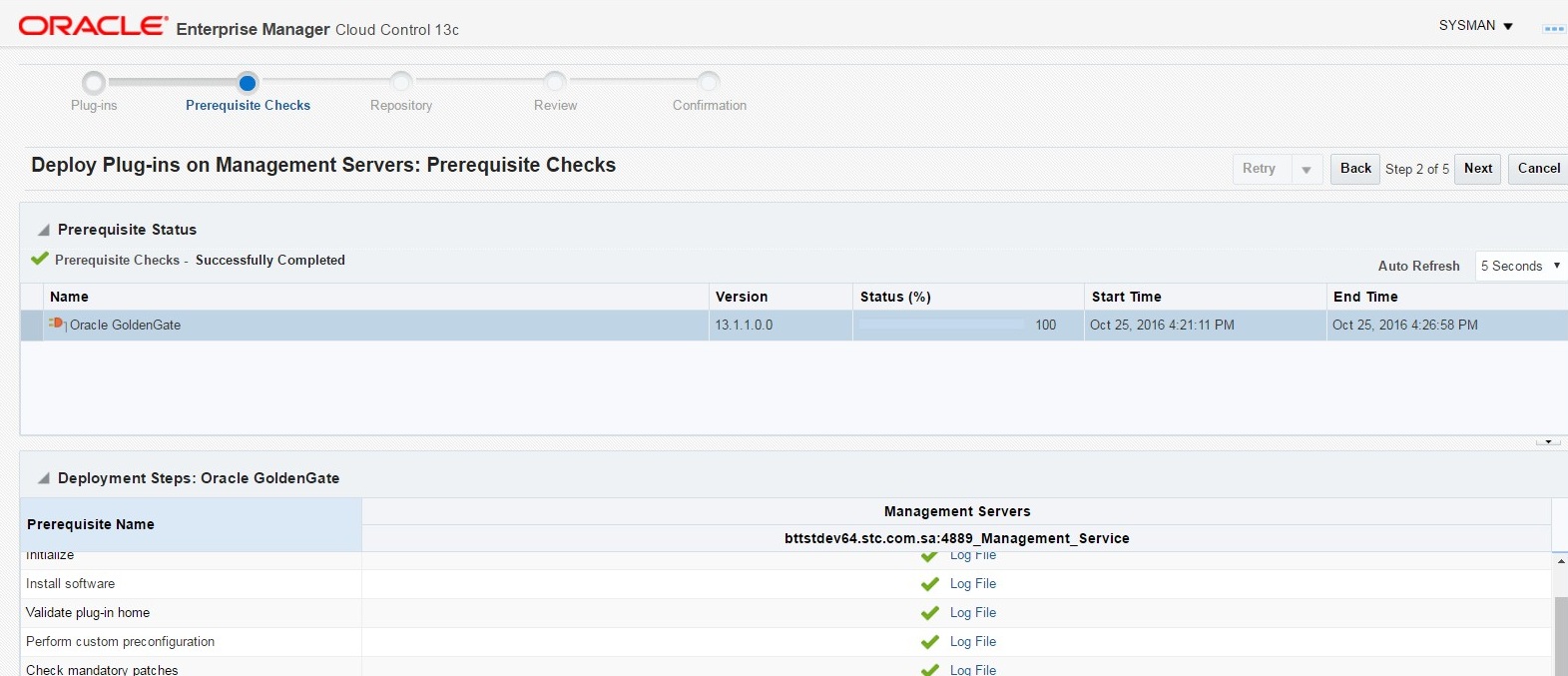Click the version value 13.1.1.0.0

(x=744, y=326)
